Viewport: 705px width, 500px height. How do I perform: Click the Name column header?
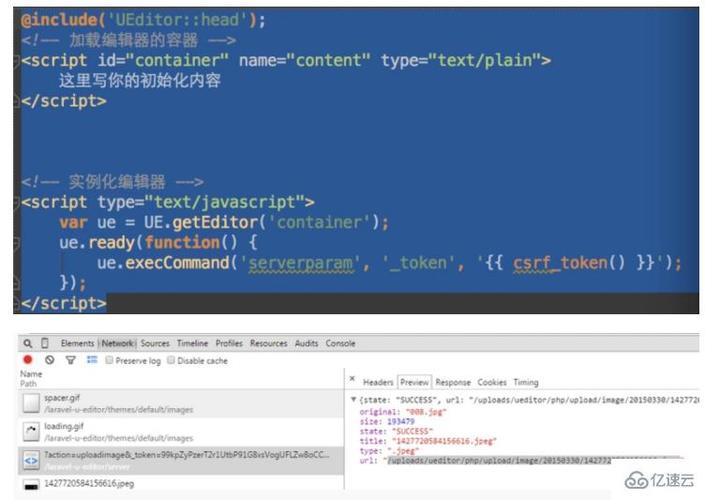click(x=31, y=374)
